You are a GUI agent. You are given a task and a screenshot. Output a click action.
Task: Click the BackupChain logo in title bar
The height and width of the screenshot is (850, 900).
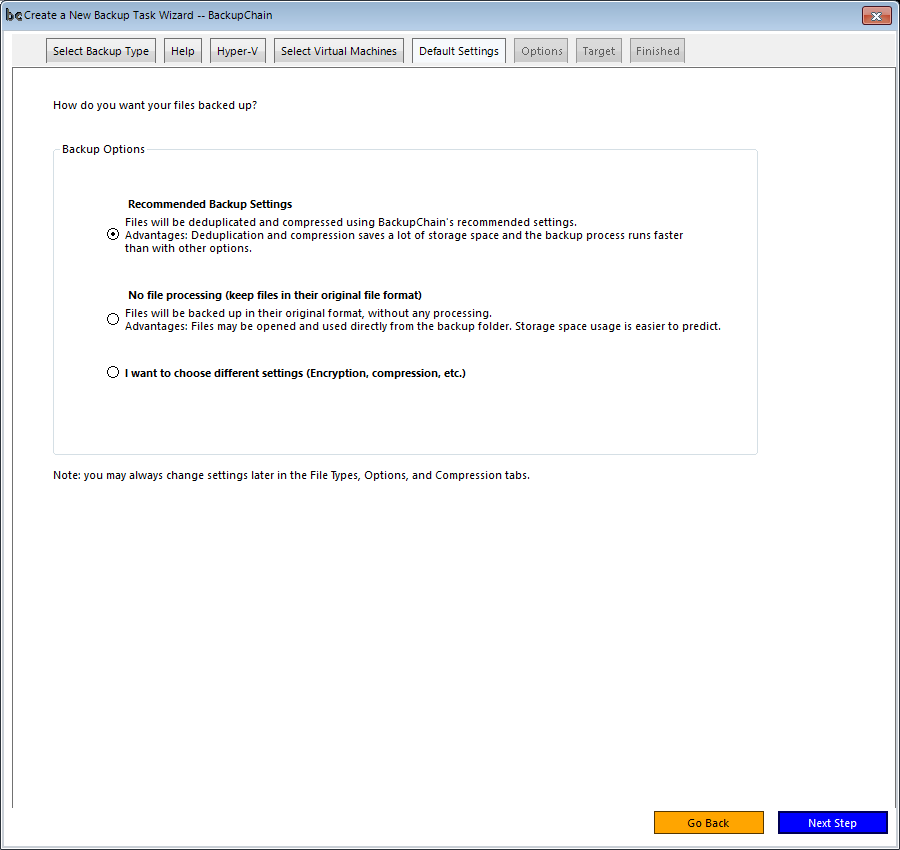(14, 16)
